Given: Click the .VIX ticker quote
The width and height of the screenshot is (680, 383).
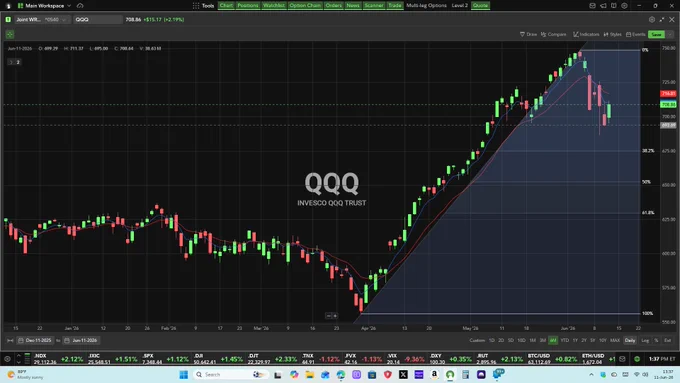Looking at the screenshot, I should [x=406, y=359].
